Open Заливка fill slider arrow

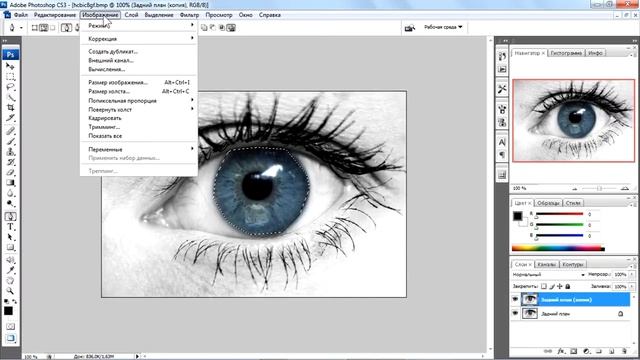pos(632,287)
